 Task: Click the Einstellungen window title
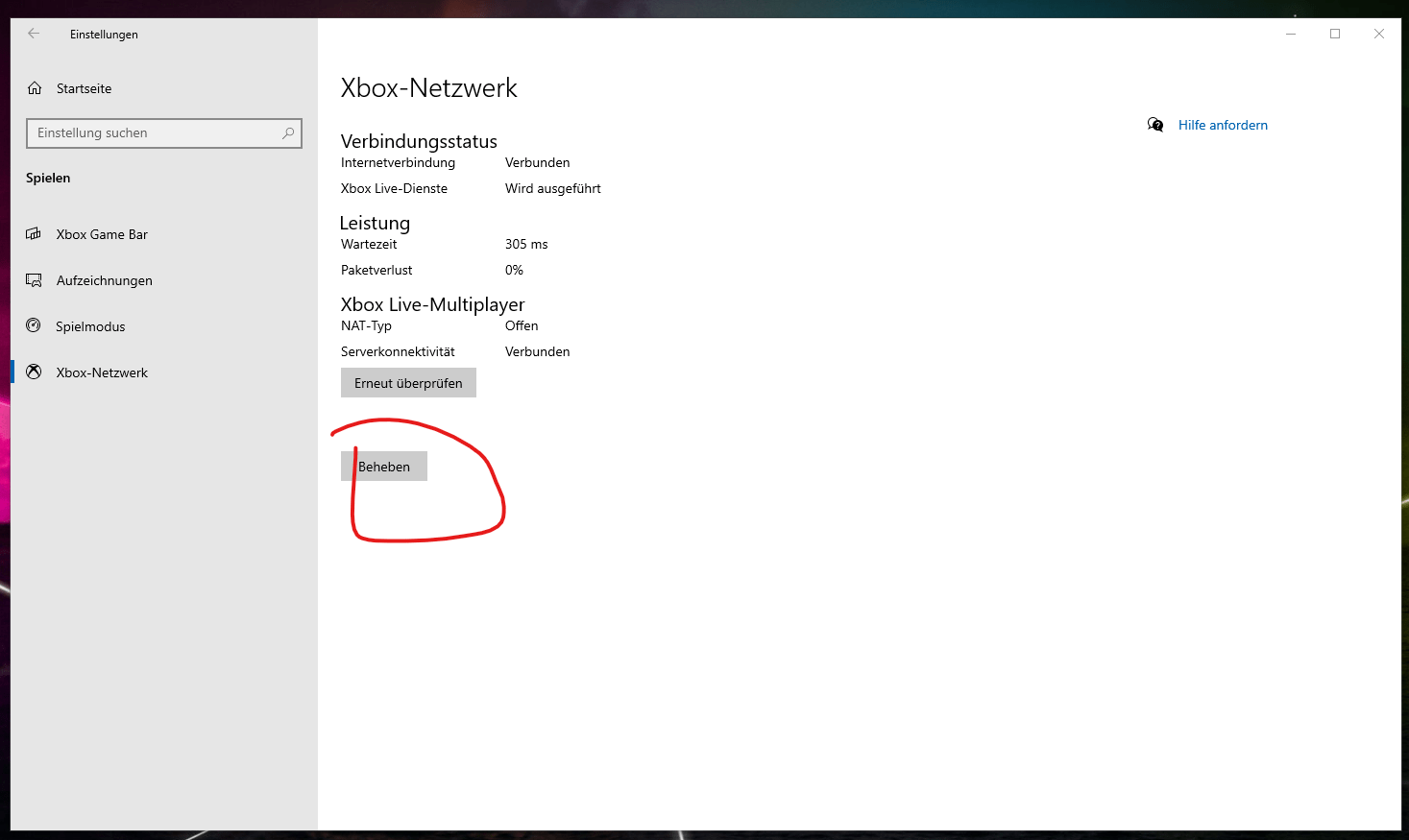[104, 35]
